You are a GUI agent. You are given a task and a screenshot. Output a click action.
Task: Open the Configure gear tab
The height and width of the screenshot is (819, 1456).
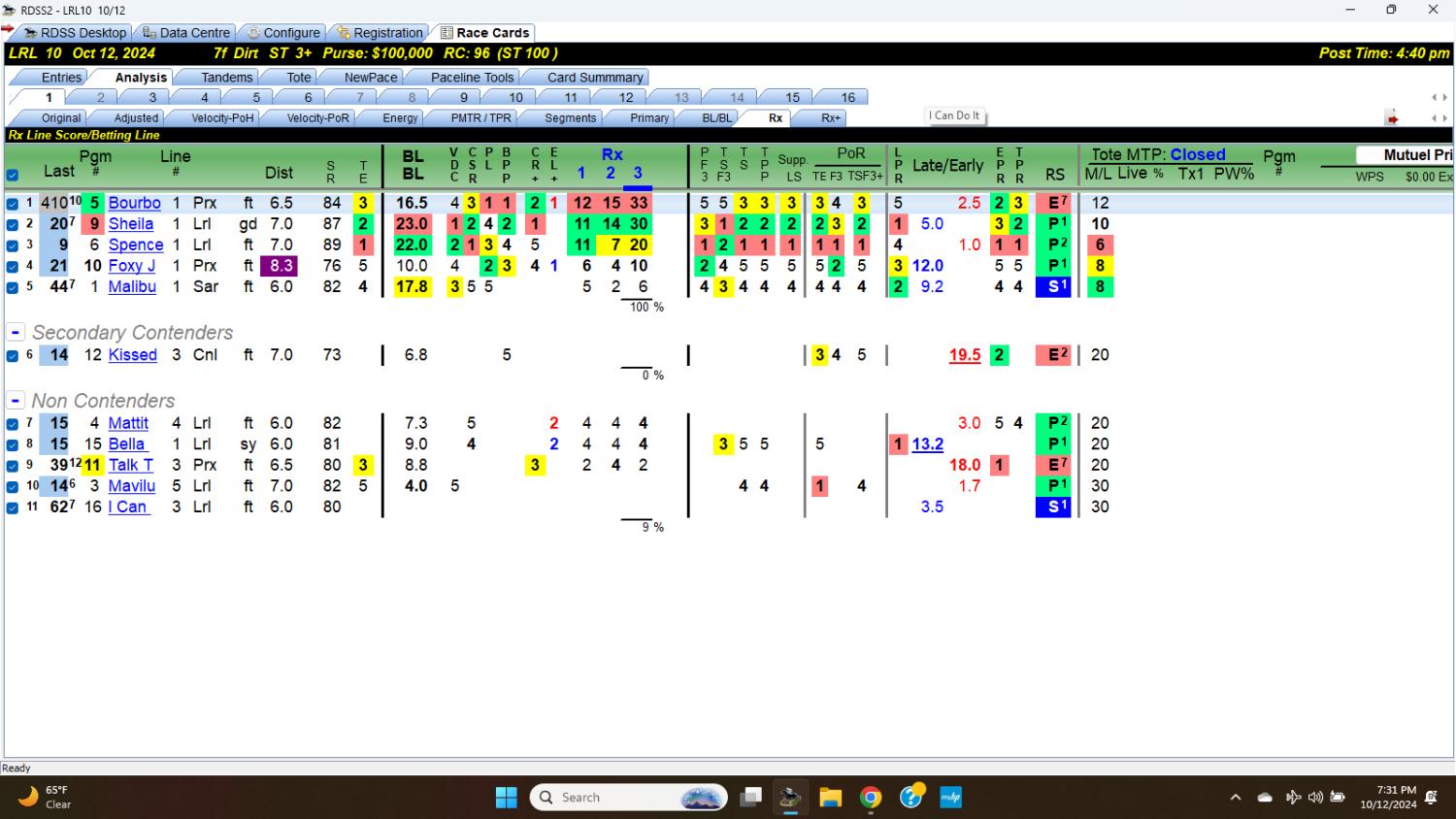(283, 32)
